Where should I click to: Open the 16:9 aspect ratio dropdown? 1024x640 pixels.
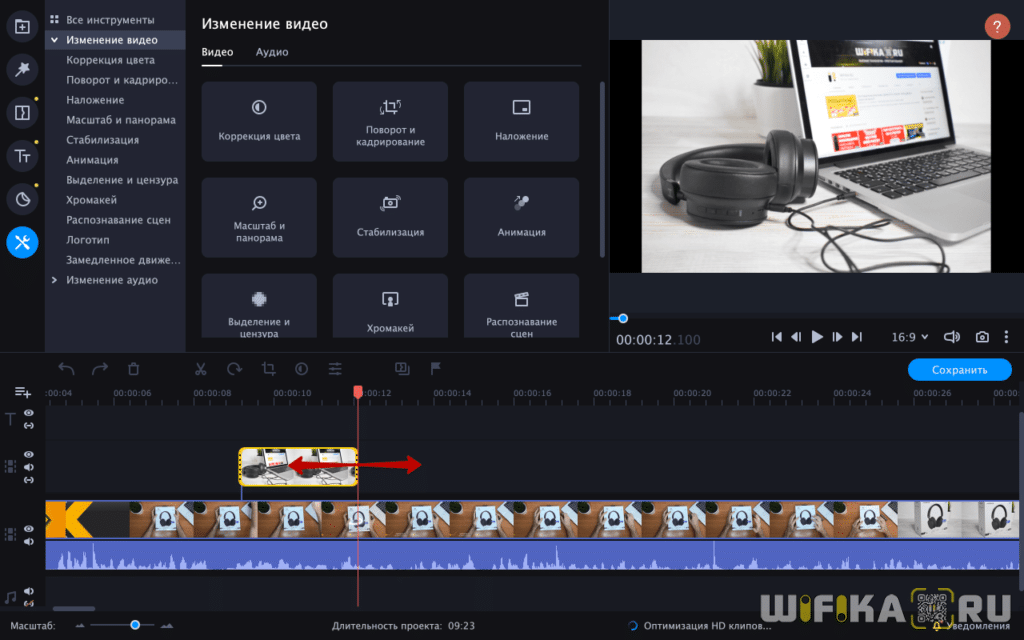click(x=912, y=337)
